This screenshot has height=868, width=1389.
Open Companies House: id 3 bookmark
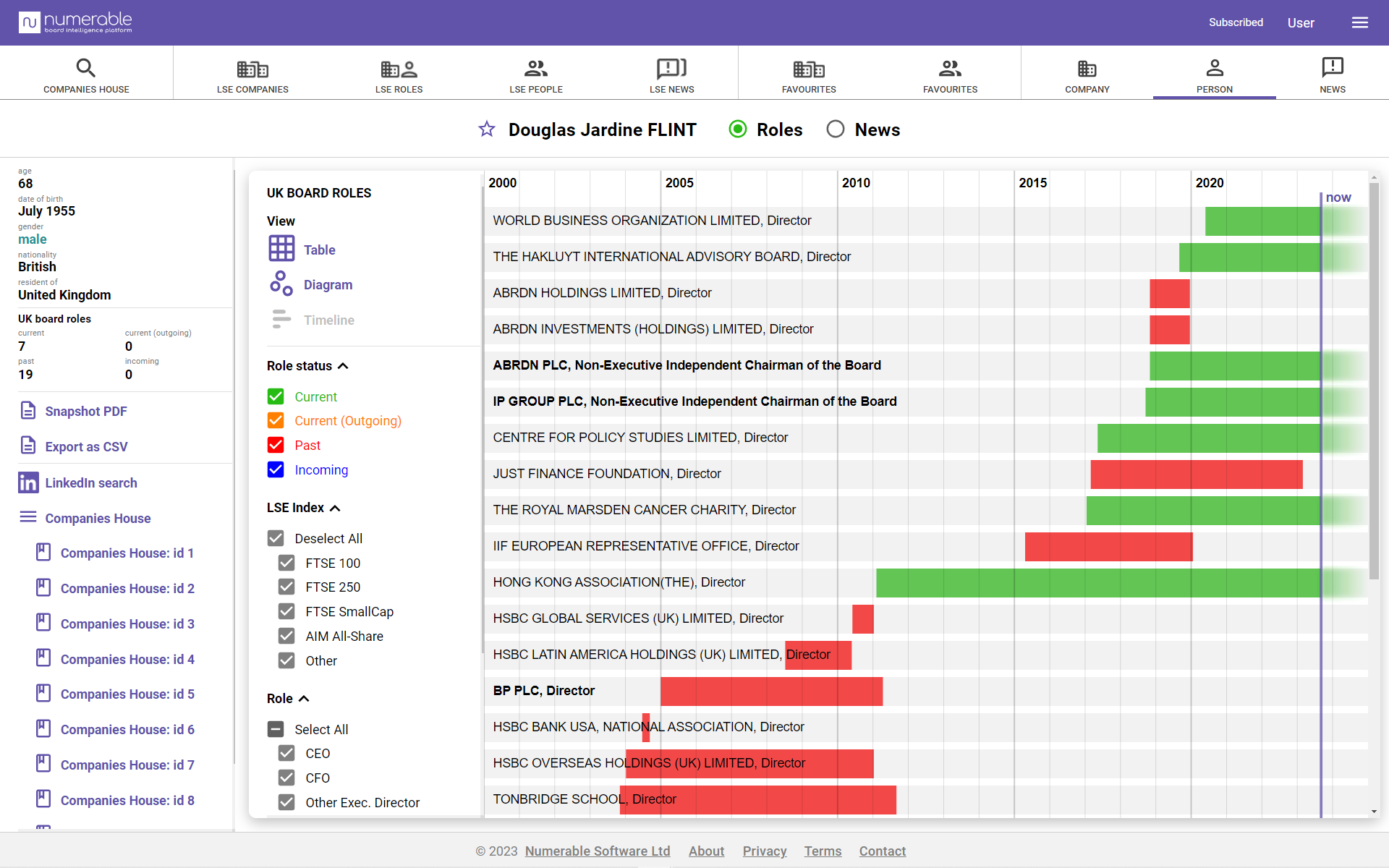(x=43, y=623)
